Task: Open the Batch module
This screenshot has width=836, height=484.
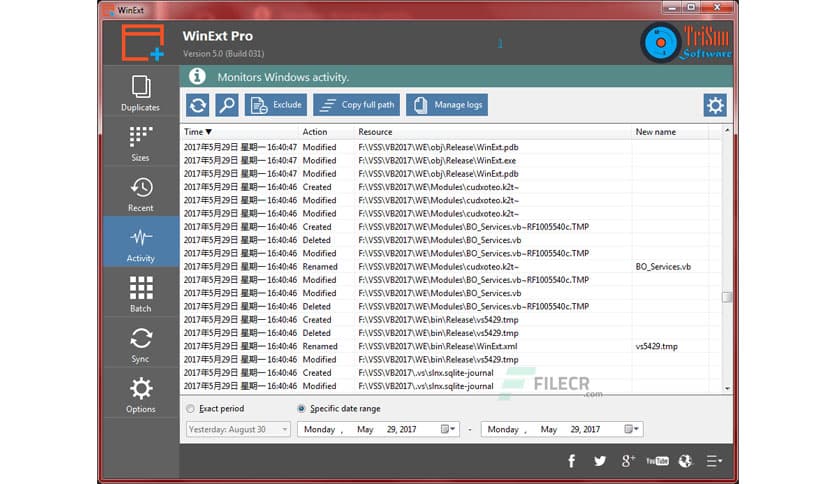Action: [141, 293]
